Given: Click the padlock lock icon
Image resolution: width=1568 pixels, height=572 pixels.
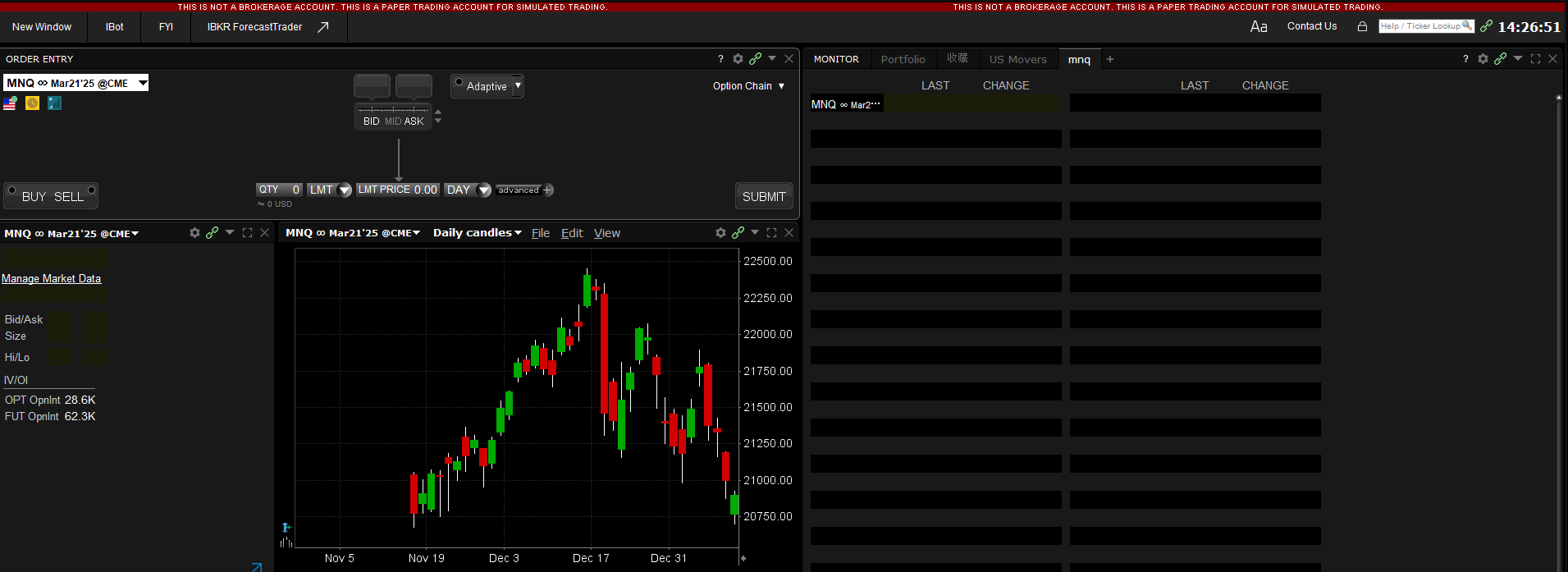Looking at the screenshot, I should click(1362, 26).
